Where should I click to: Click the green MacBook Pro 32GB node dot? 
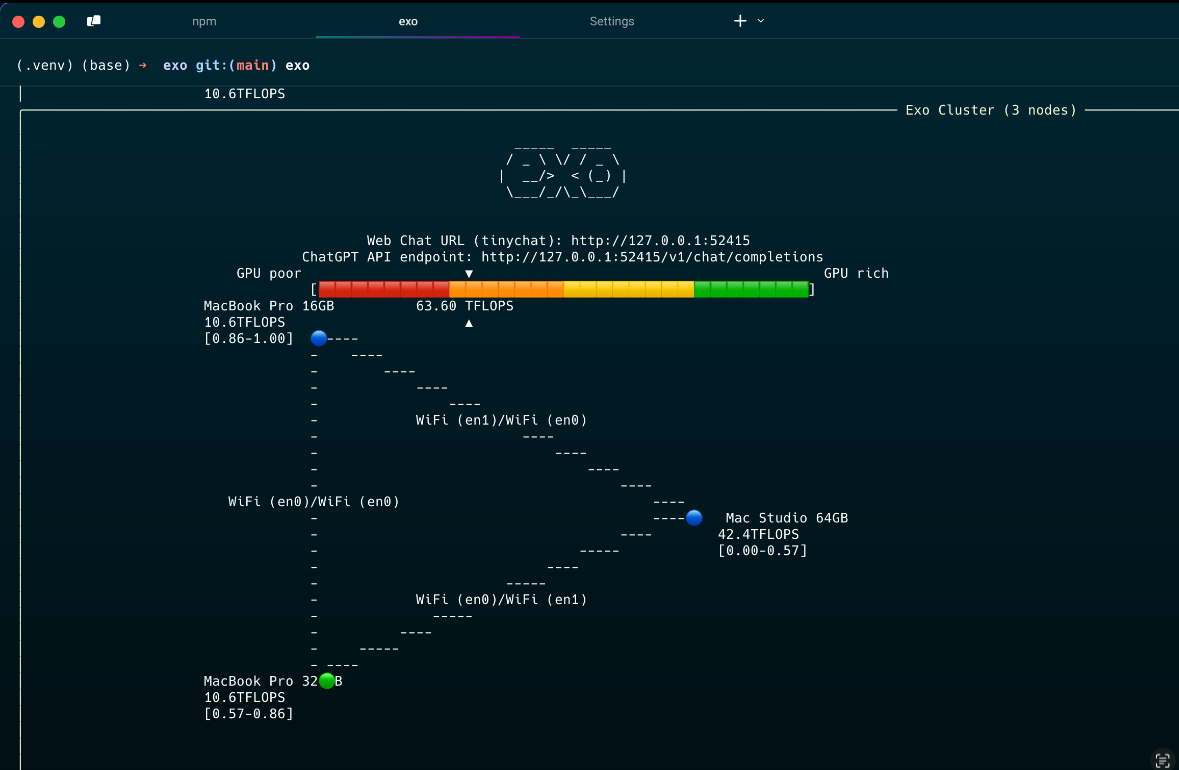click(x=327, y=681)
